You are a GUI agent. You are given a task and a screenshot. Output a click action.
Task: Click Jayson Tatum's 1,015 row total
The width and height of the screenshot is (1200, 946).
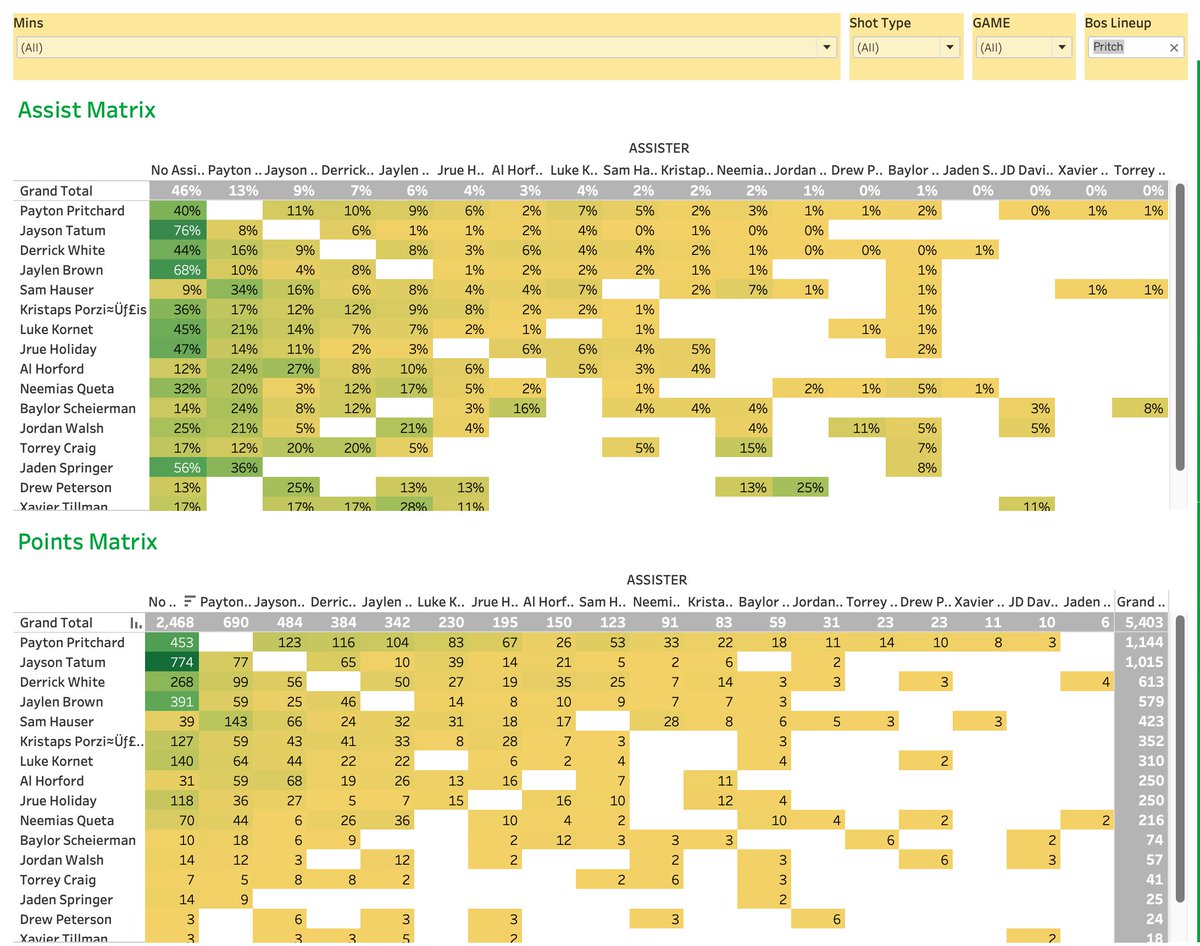1141,662
